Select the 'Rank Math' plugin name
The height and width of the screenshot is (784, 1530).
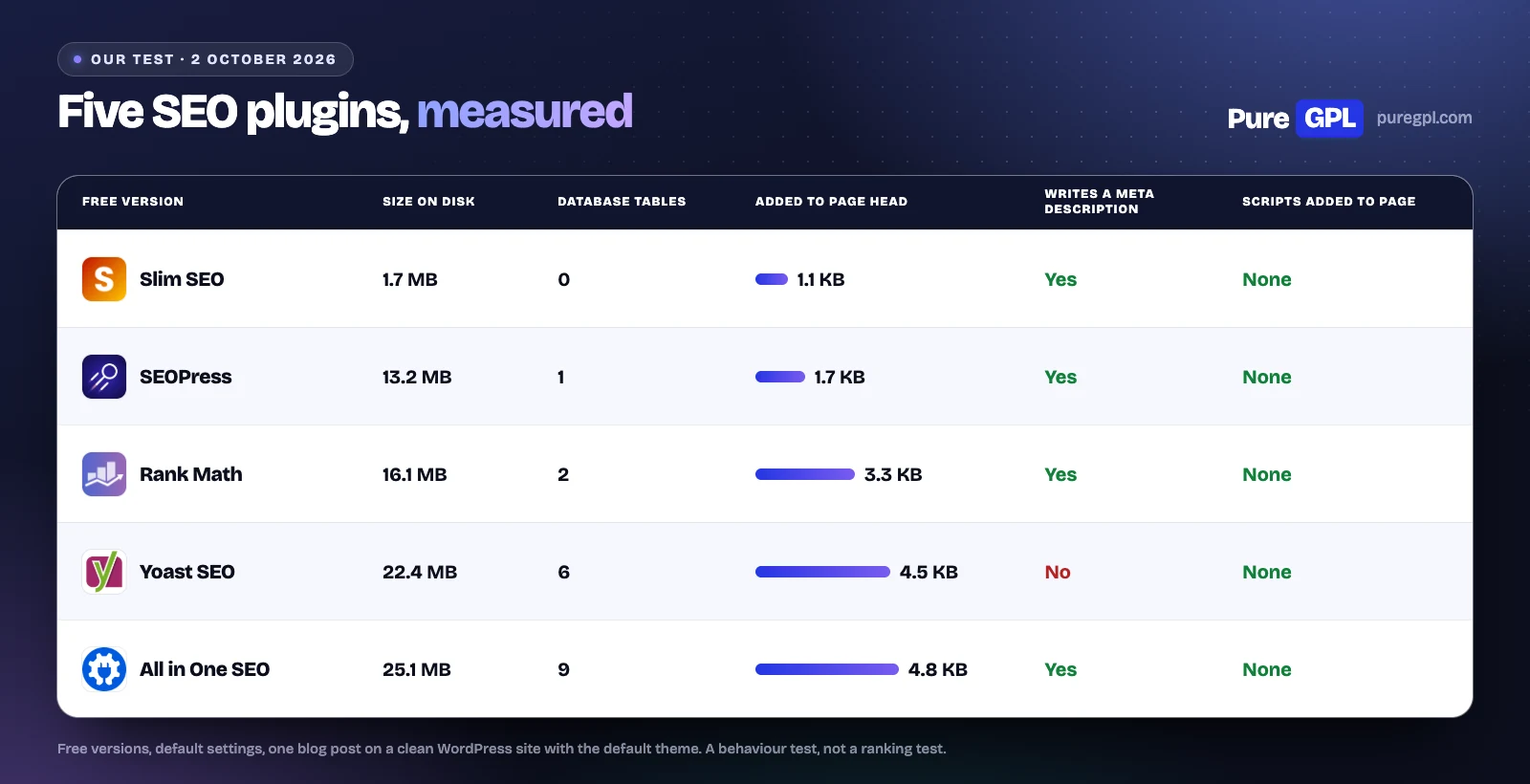click(x=190, y=474)
